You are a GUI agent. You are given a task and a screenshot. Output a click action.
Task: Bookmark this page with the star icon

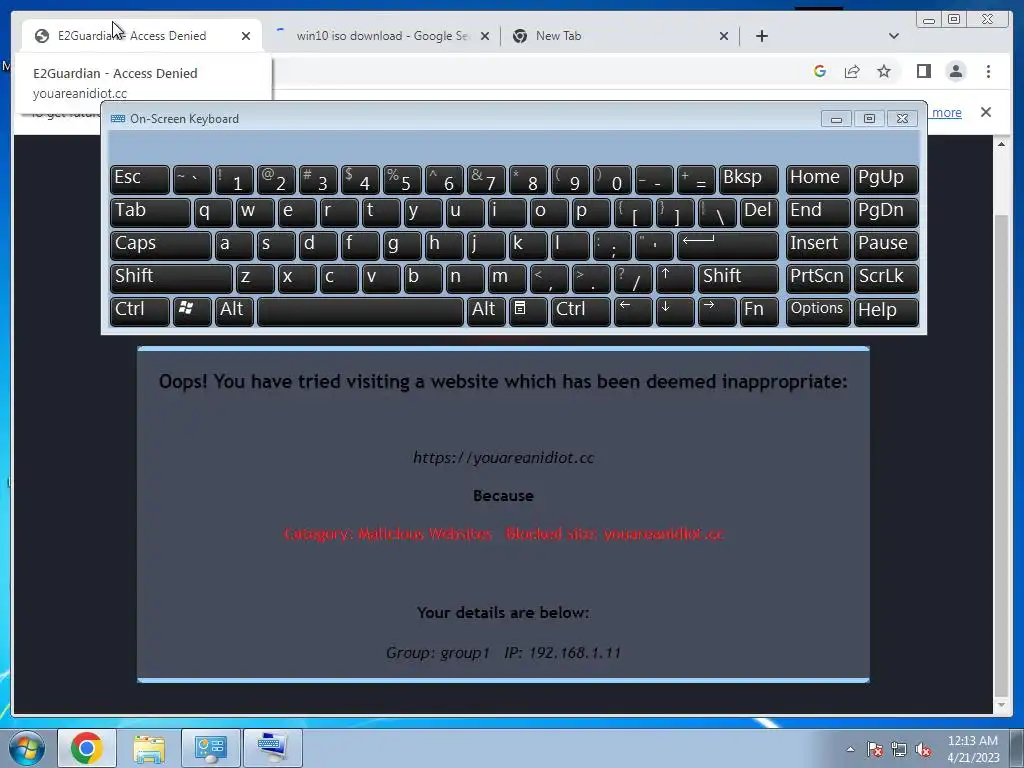point(884,71)
